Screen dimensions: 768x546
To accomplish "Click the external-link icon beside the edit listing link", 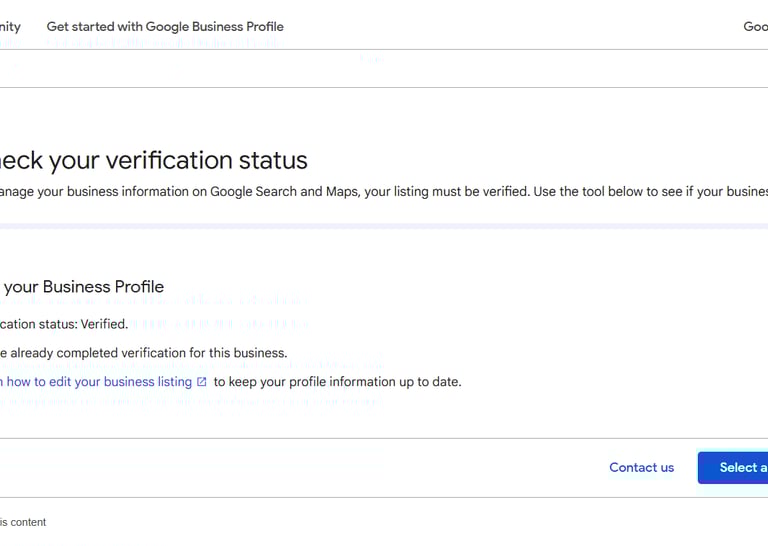I will point(202,382).
